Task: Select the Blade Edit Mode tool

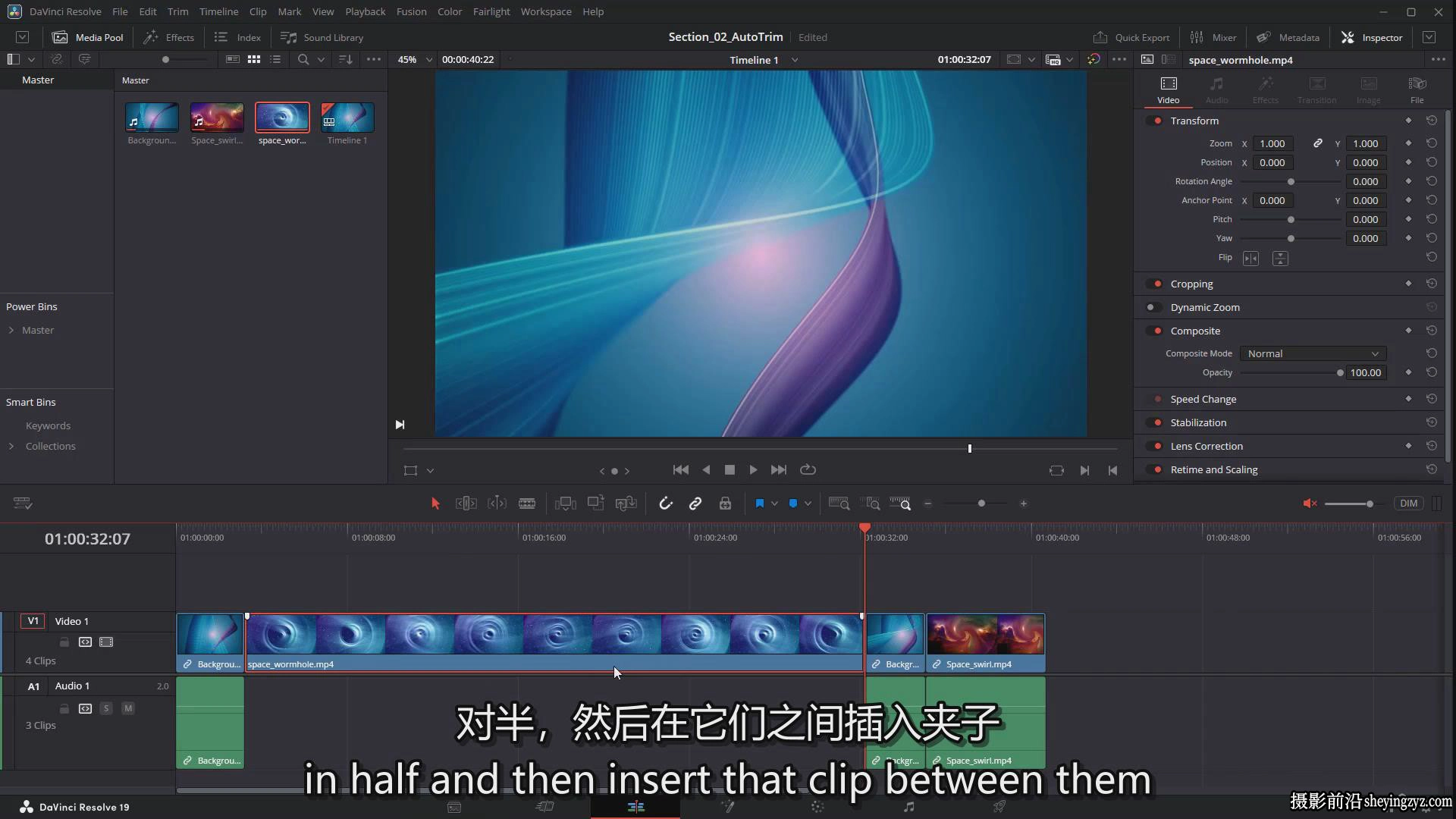Action: pos(527,504)
